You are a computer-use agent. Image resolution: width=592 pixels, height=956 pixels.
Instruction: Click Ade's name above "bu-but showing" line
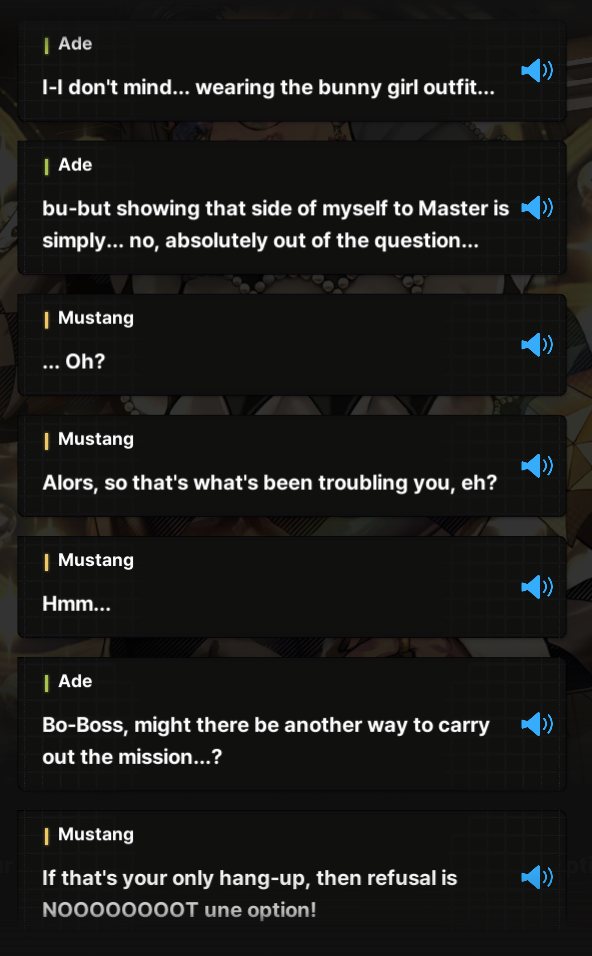tap(75, 165)
